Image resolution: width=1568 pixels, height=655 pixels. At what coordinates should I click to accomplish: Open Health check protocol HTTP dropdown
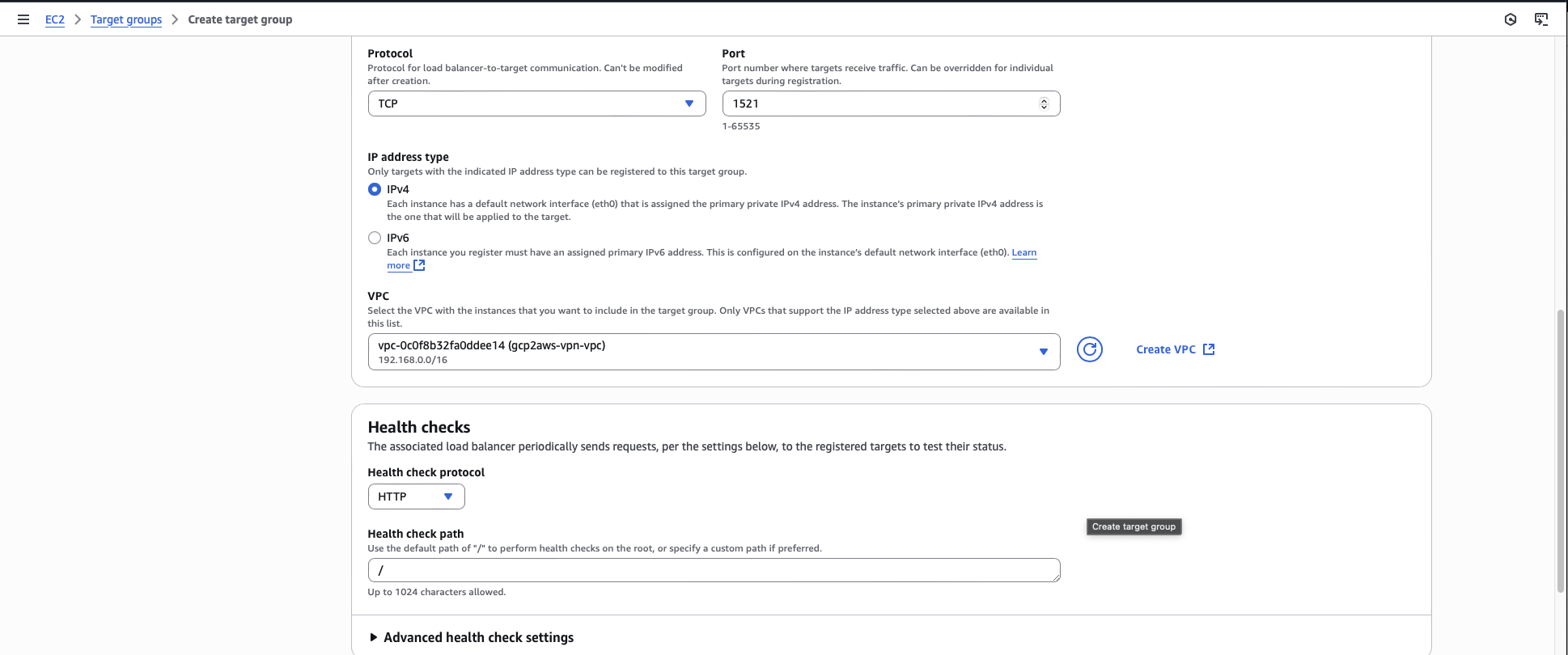tap(416, 497)
